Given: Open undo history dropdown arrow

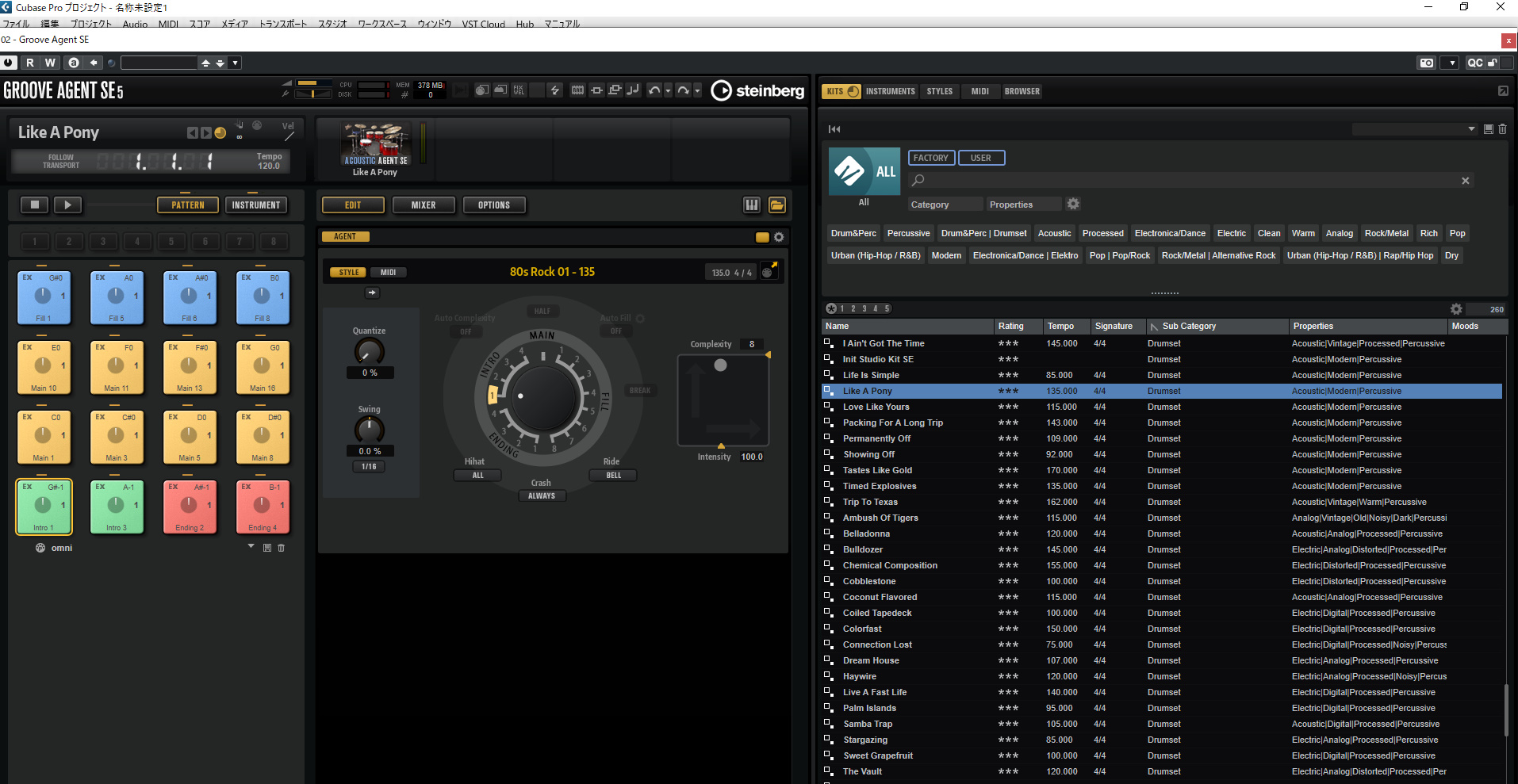Looking at the screenshot, I should (x=668, y=90).
